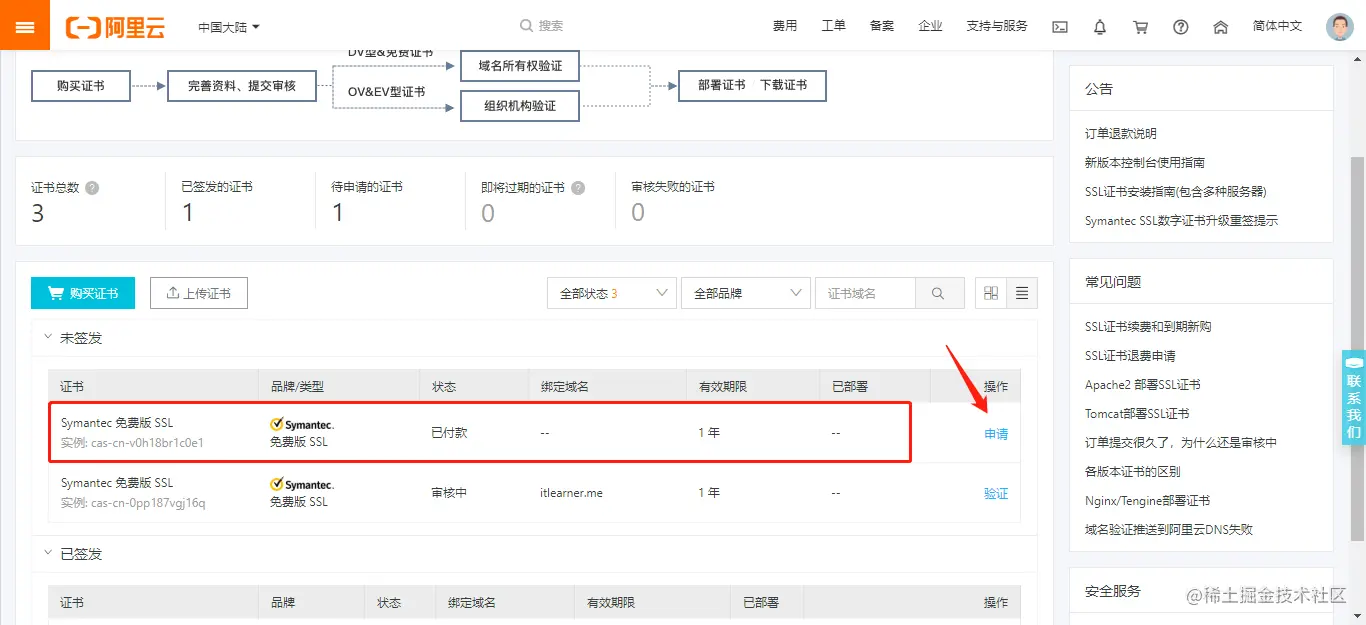Open 各版本证书的区别 FAQ

point(1133,471)
